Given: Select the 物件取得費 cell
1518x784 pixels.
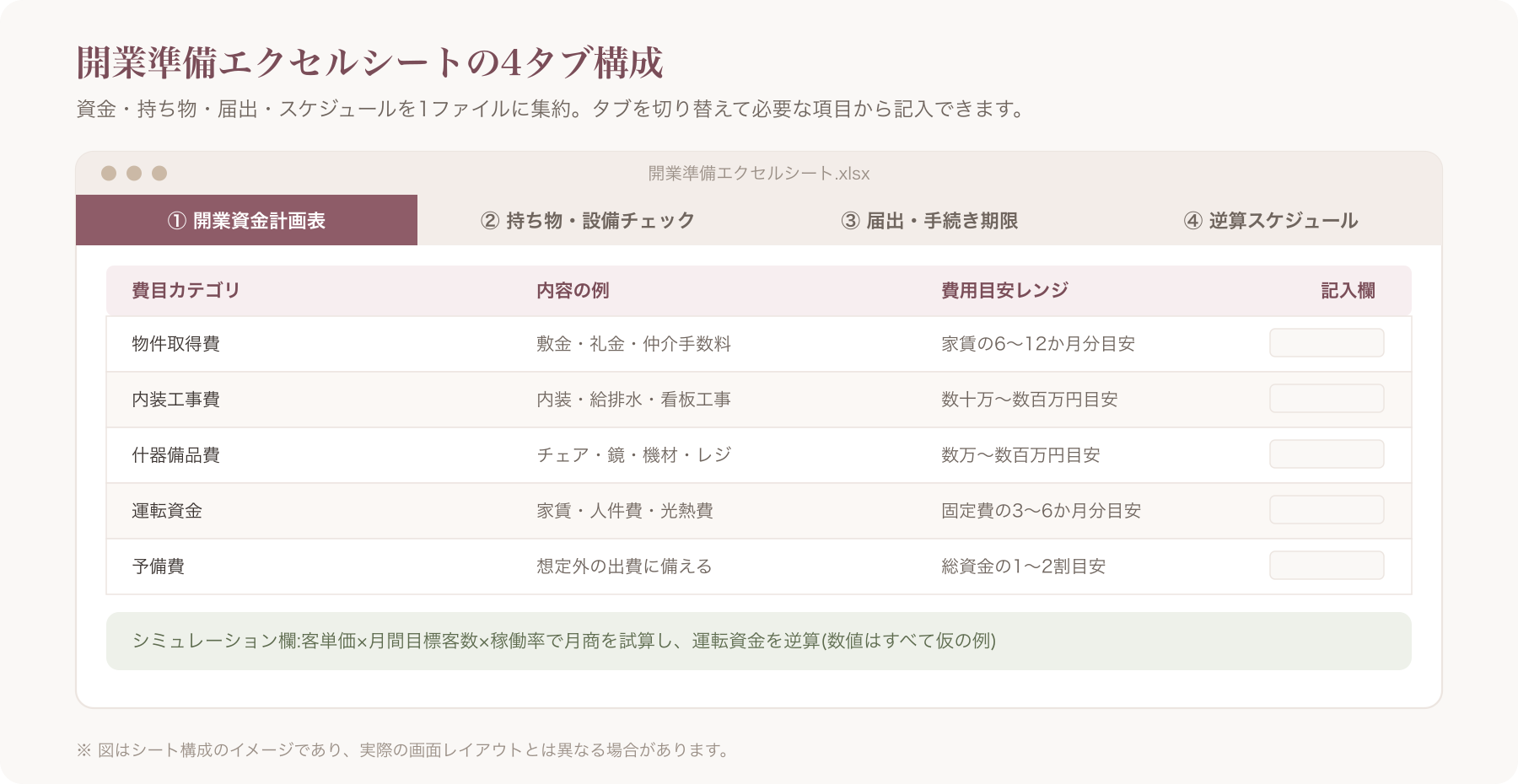Looking at the screenshot, I should pos(175,344).
